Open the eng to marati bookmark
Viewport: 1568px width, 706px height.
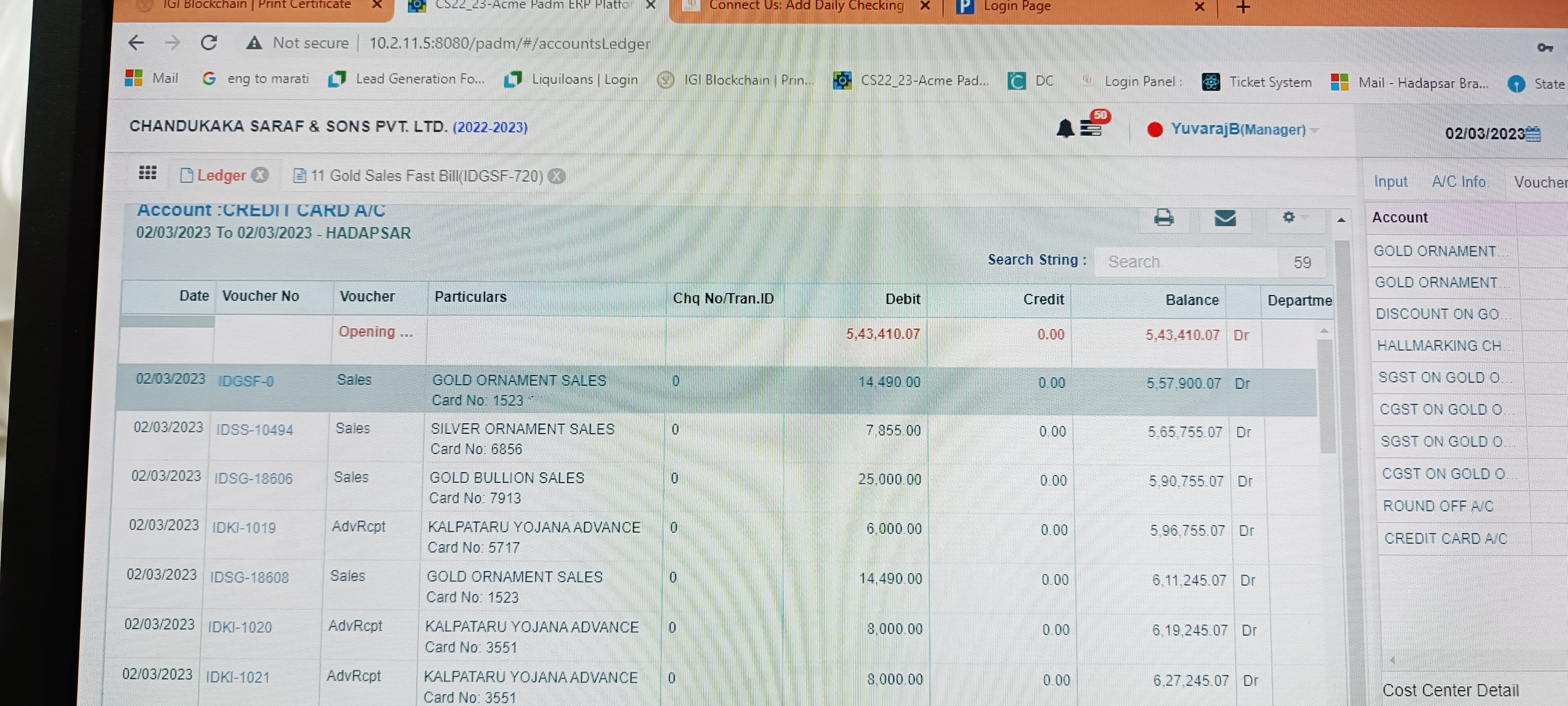pyautogui.click(x=256, y=78)
